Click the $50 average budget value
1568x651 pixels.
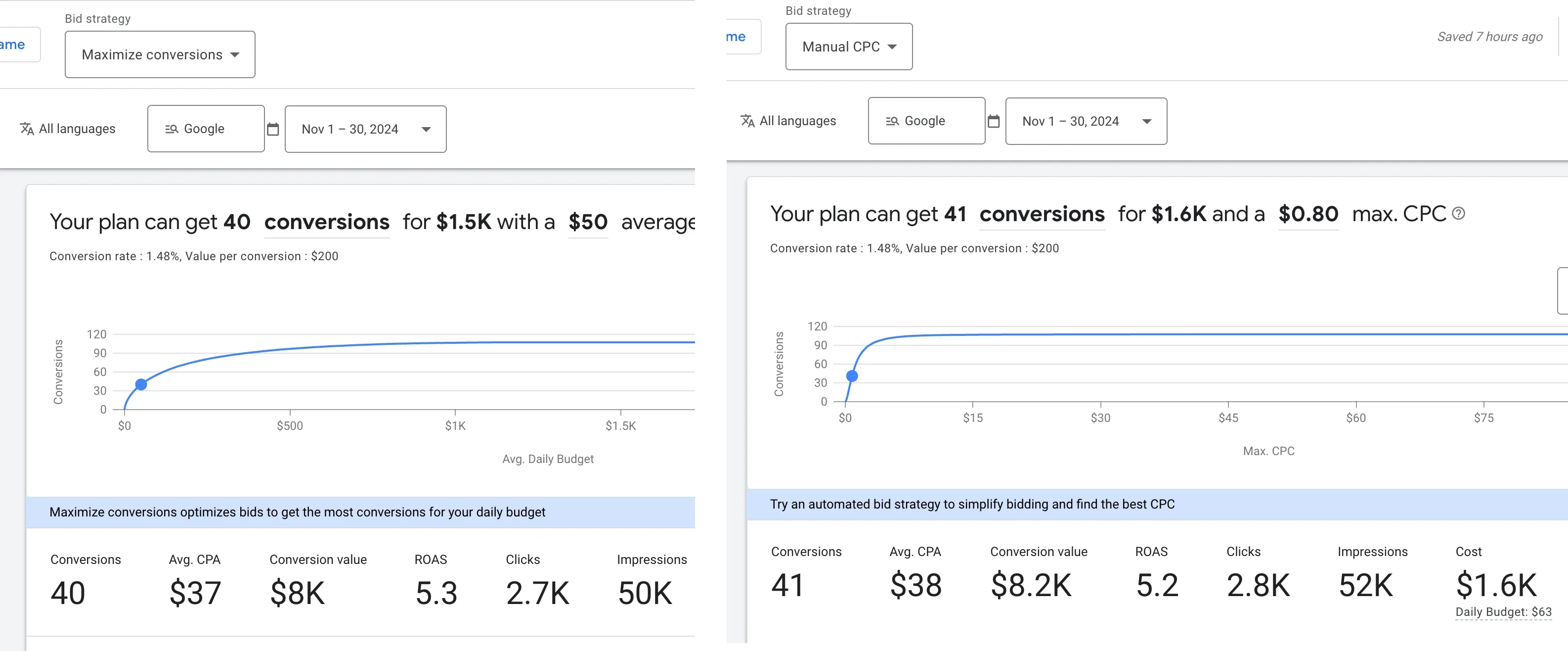[x=588, y=222]
